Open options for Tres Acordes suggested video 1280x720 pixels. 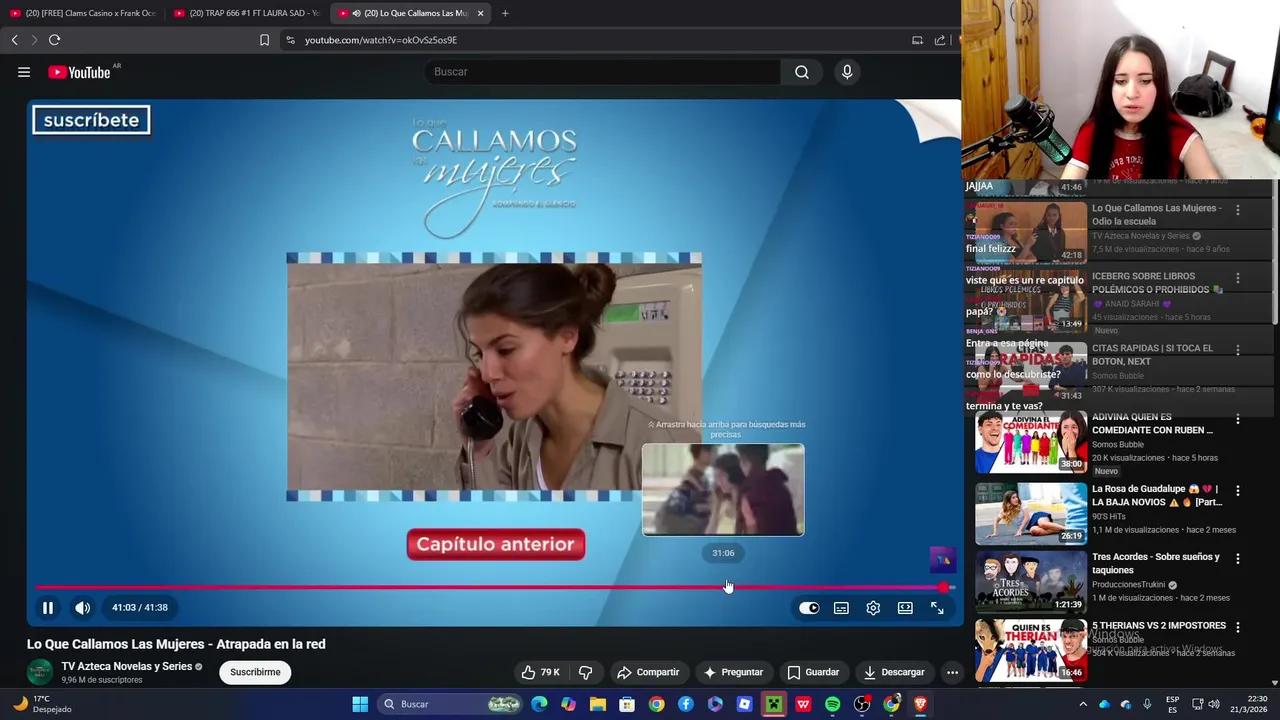(1238, 559)
